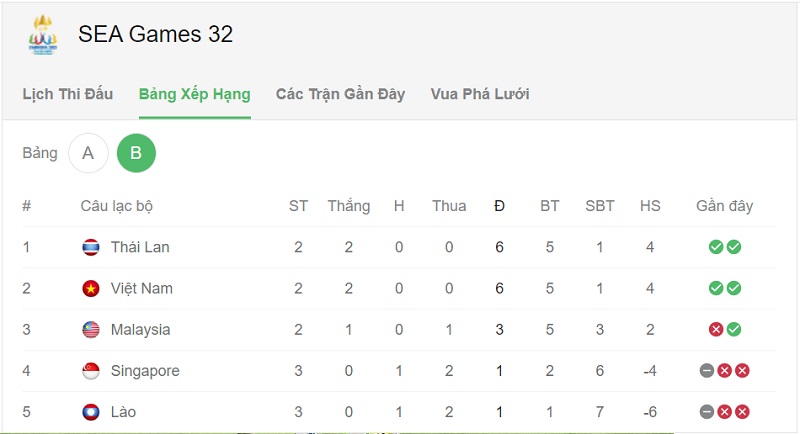This screenshot has width=800, height=434.
Task: Select group B
Action: click(x=136, y=153)
